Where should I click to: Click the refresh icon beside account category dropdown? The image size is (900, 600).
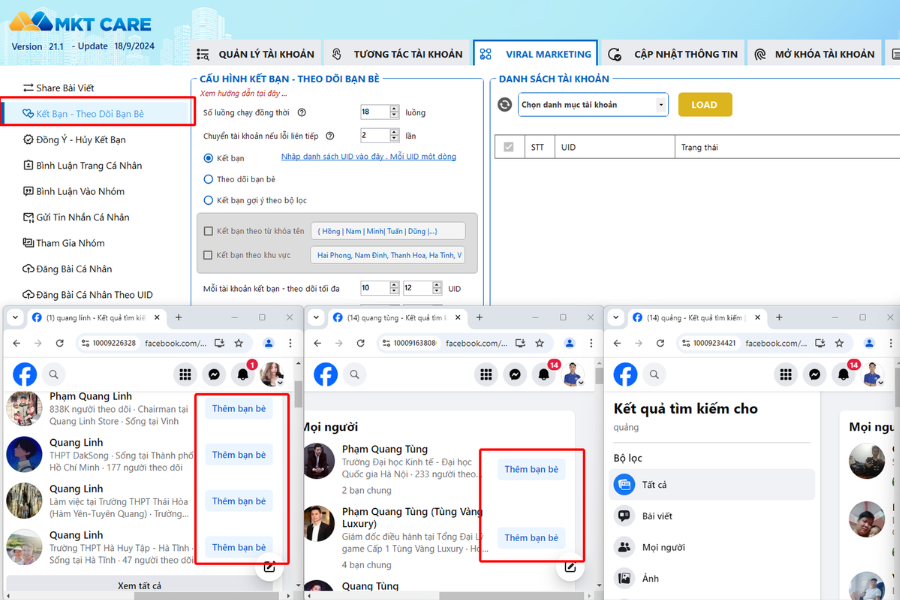pos(505,105)
